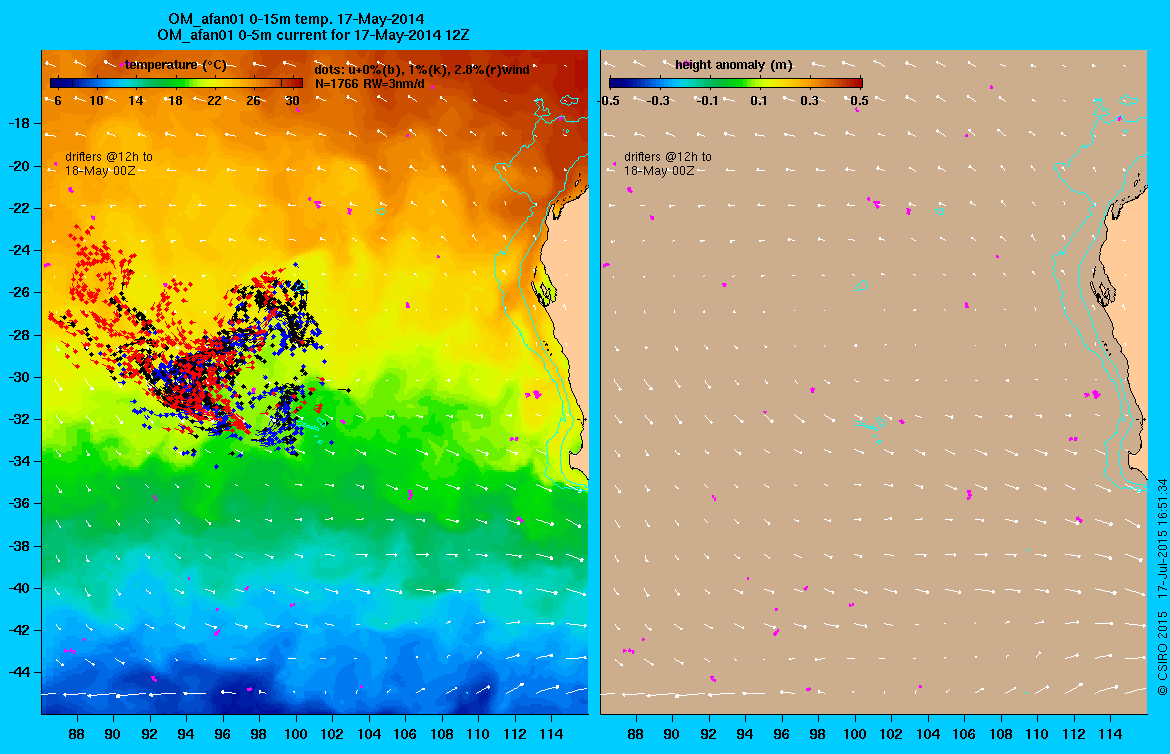
Task: Click the temperature color scale bar
Action: pos(176,83)
